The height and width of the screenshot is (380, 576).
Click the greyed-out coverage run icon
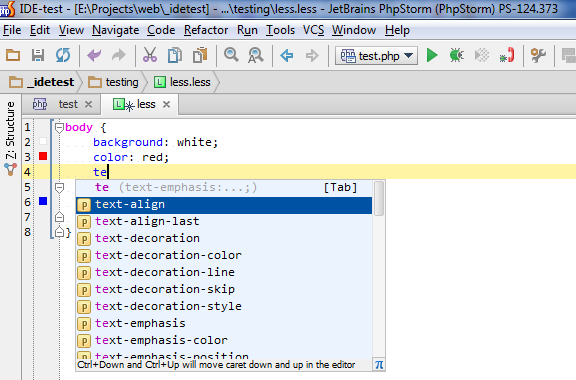482,55
